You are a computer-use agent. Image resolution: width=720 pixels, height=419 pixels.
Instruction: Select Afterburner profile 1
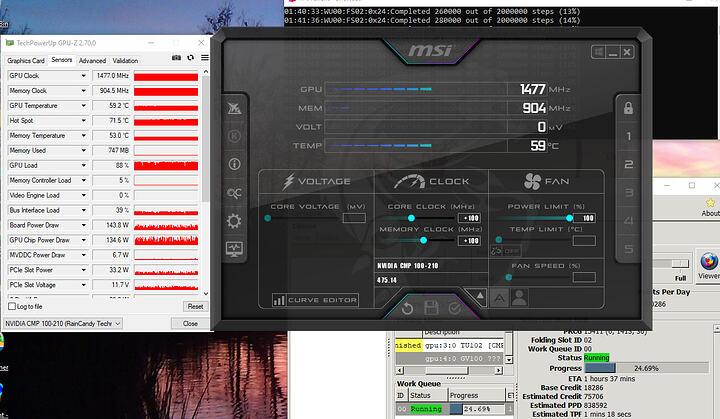tap(629, 136)
